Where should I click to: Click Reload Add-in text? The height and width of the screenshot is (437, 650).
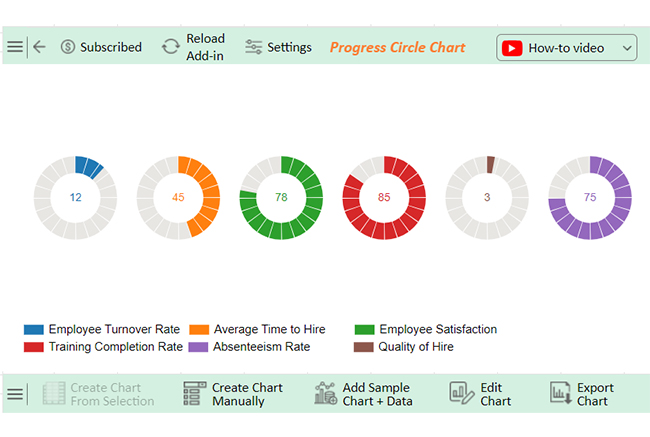[205, 47]
